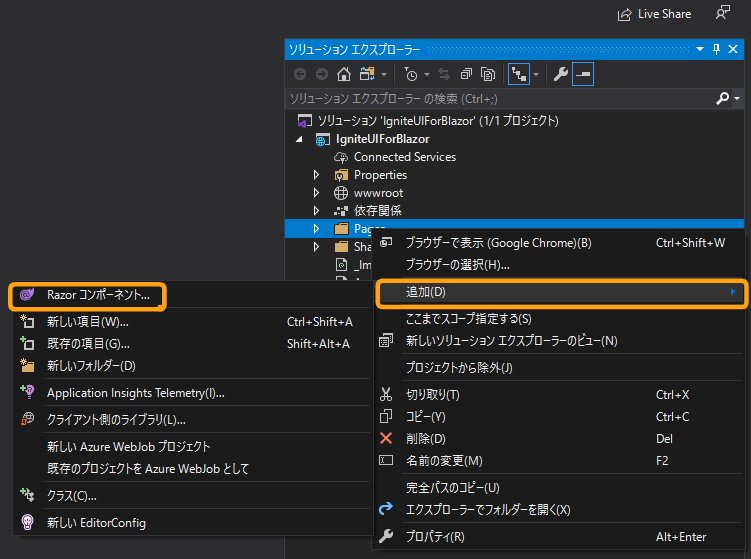Pin the Solution Explorer panel

tap(716, 49)
